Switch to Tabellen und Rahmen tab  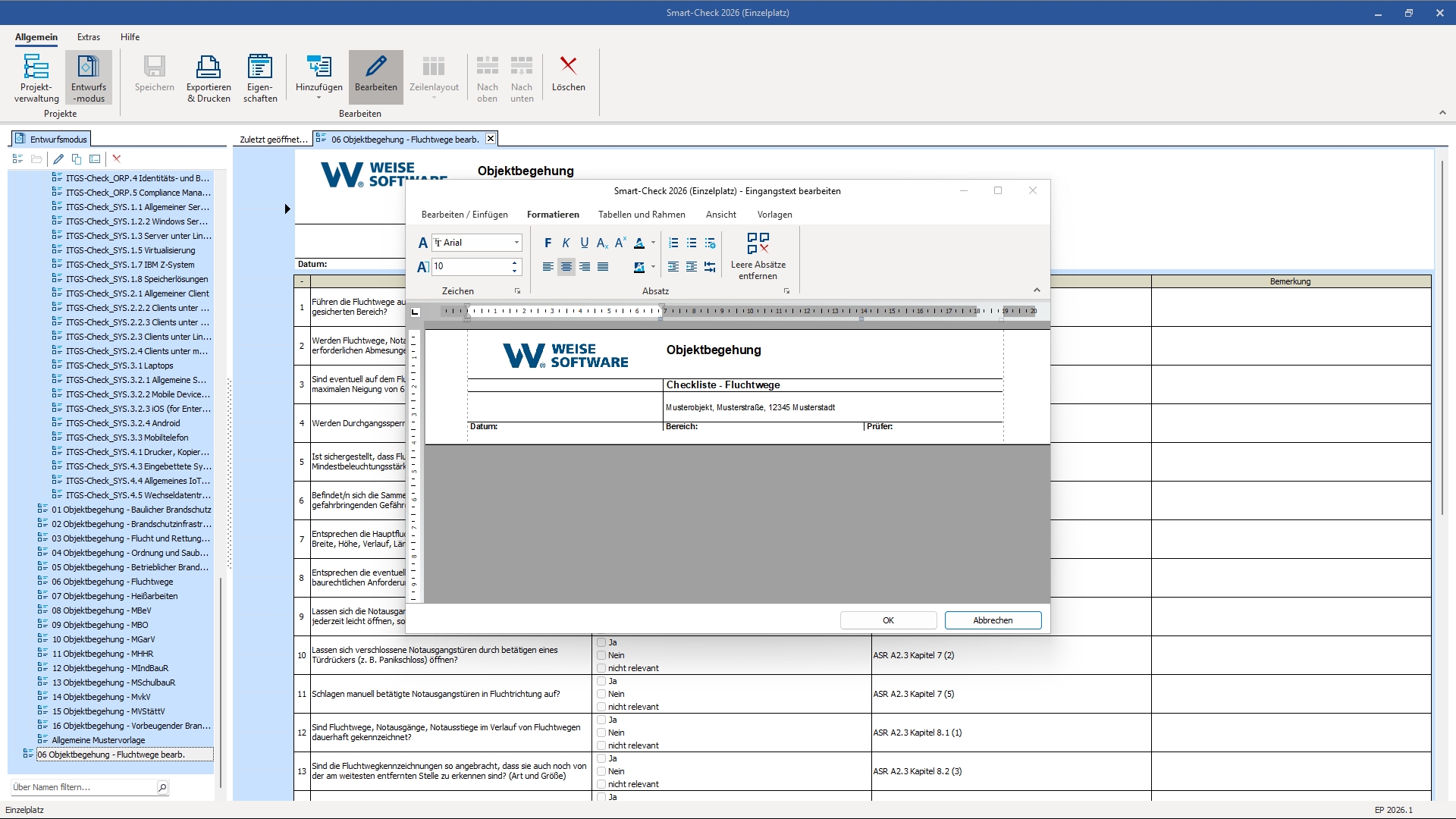point(642,215)
